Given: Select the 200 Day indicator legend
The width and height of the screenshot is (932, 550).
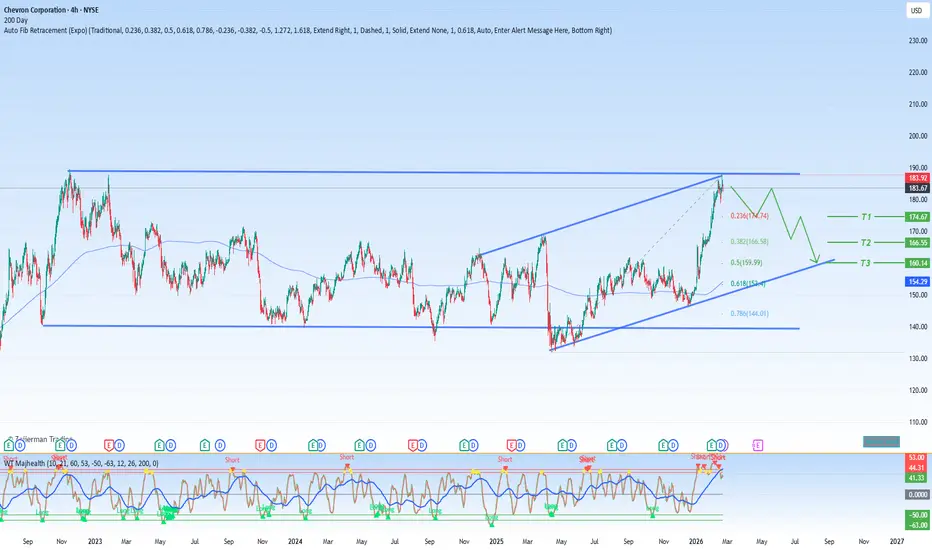Looking at the screenshot, I should tap(16, 20).
